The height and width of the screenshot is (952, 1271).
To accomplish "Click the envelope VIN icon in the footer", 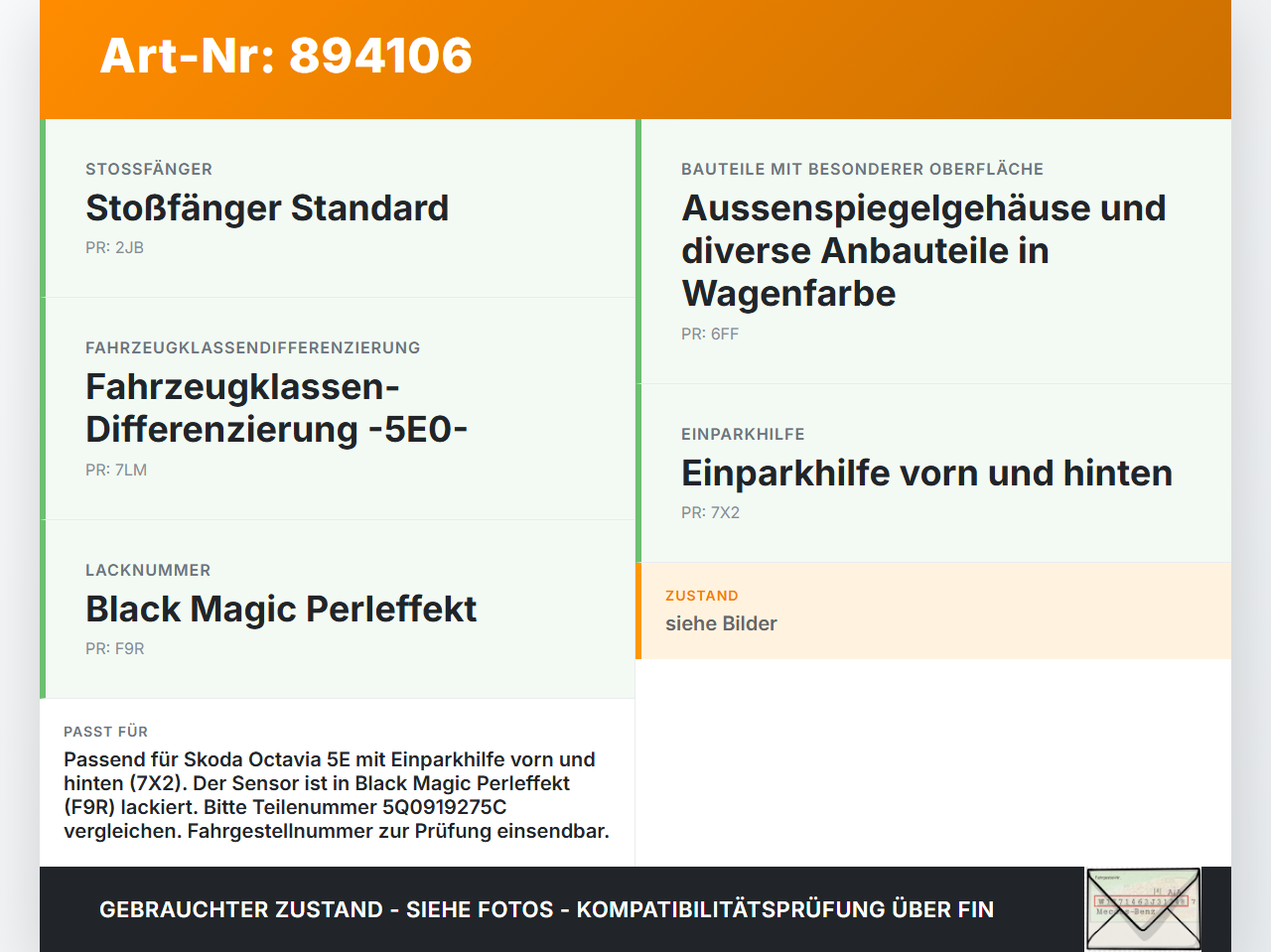I will tap(1143, 909).
